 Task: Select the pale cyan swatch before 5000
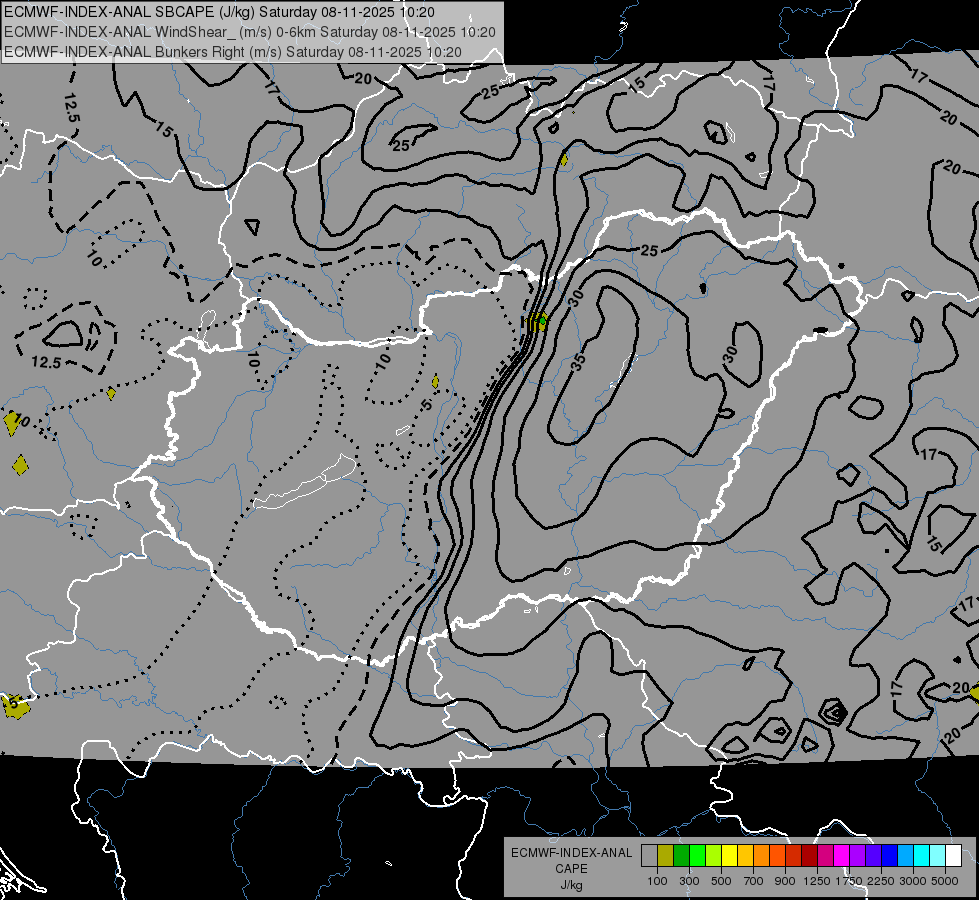938,856
